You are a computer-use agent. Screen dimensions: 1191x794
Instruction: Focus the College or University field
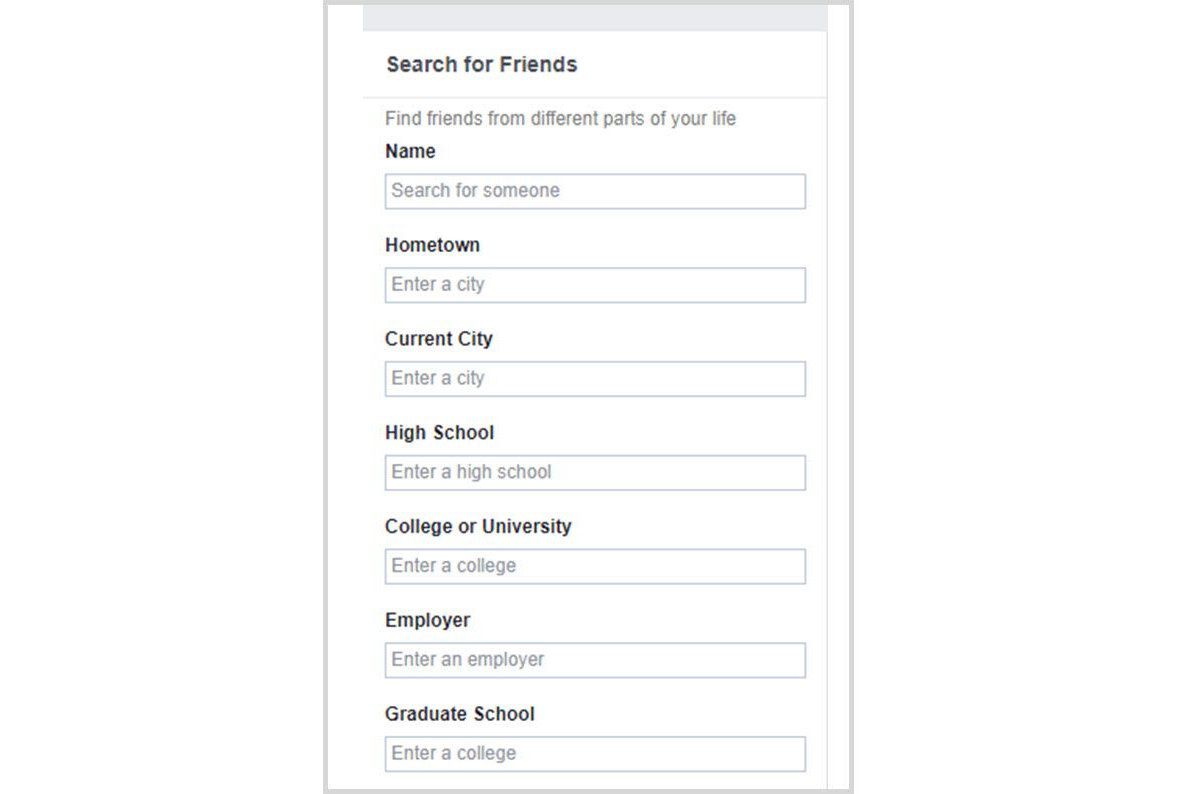pos(595,566)
